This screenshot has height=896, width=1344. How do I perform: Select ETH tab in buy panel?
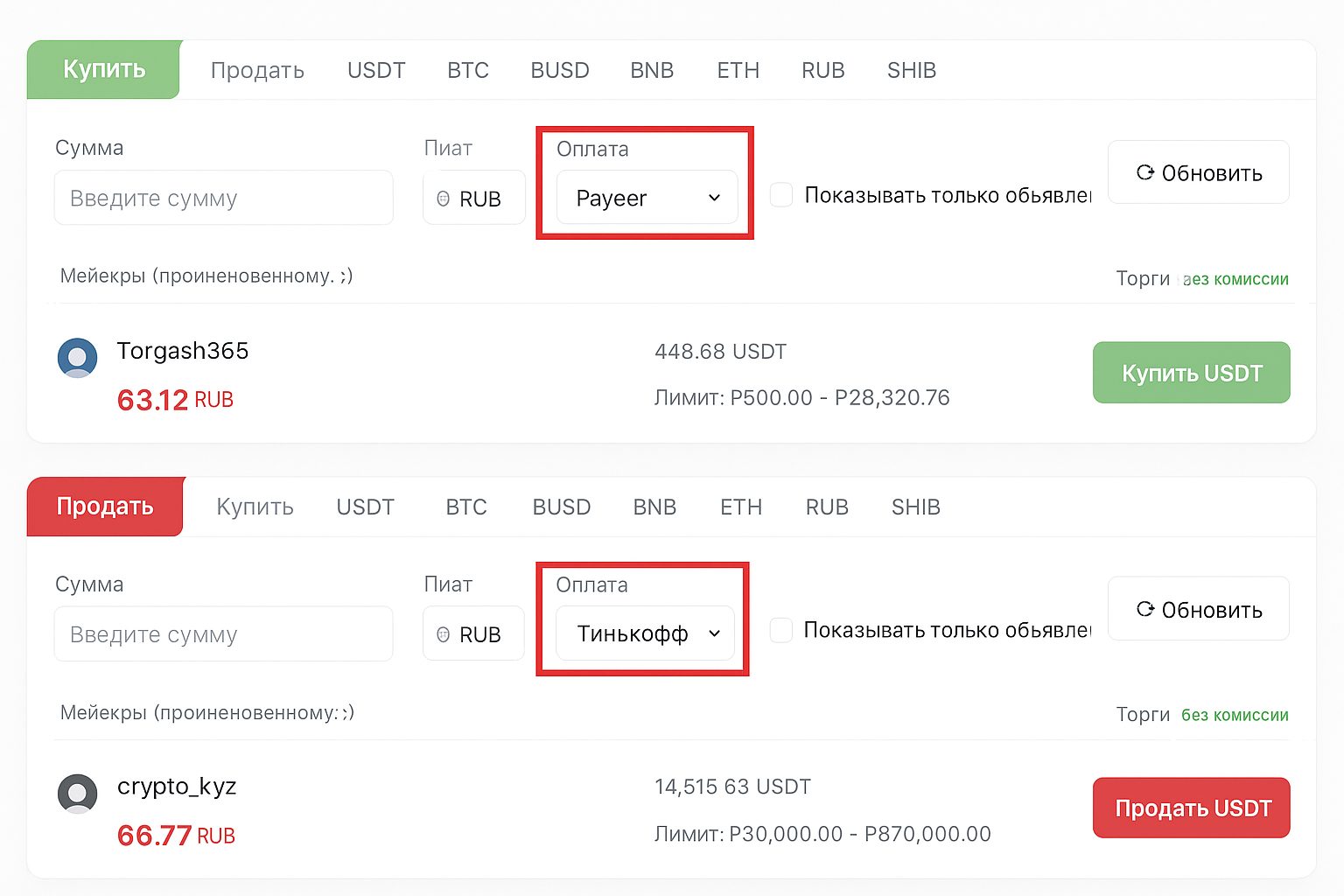click(738, 70)
